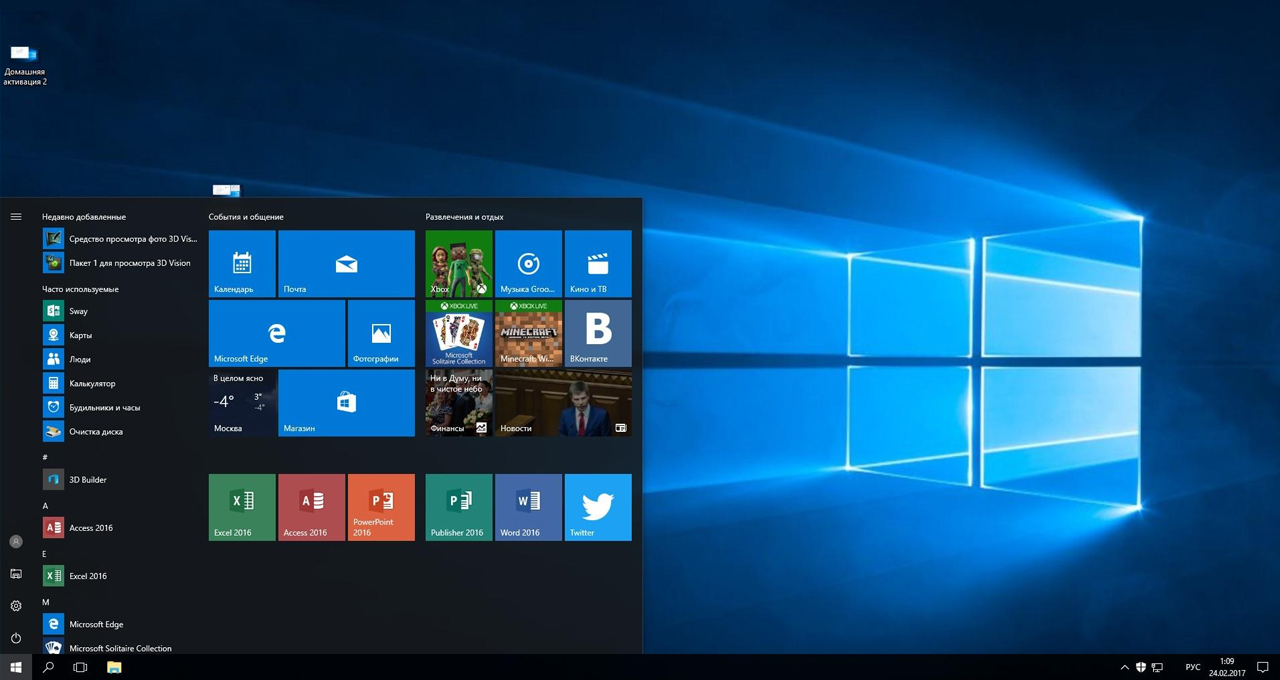The width and height of the screenshot is (1280, 680).
Task: Open the Groove Music tile
Action: (528, 264)
